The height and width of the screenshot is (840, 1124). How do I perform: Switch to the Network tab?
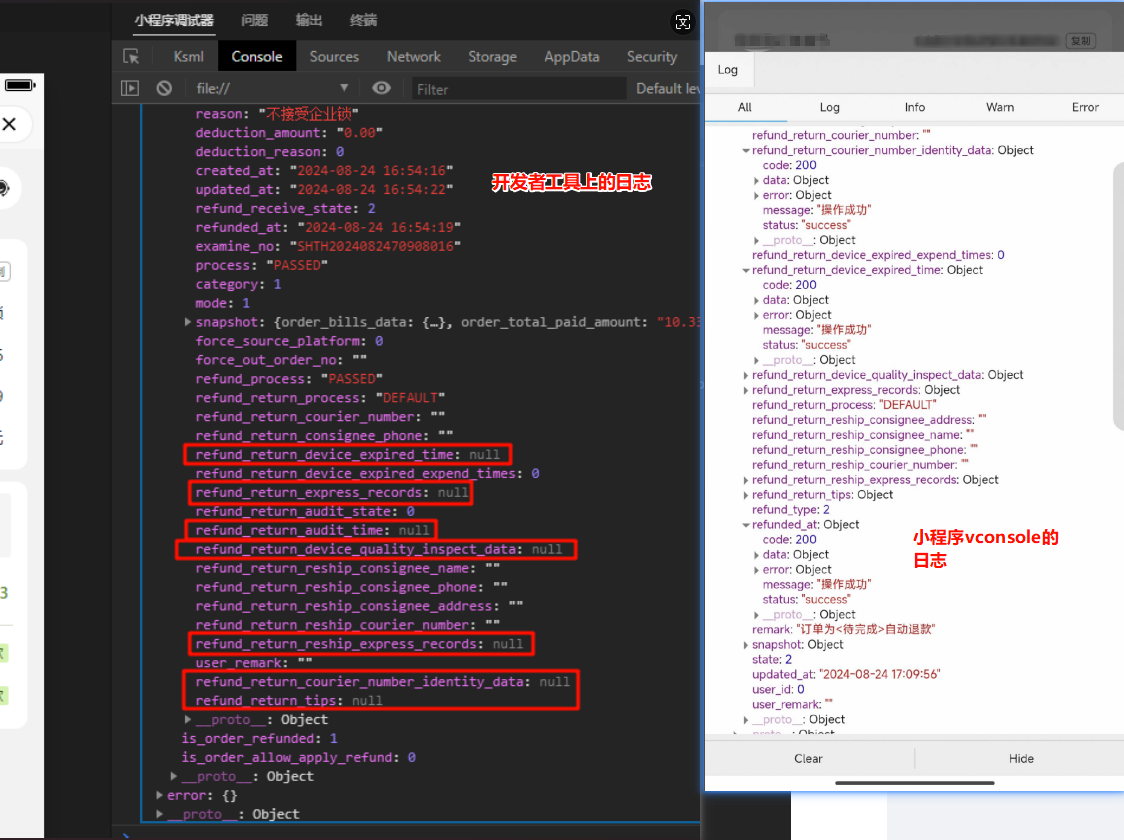click(x=414, y=57)
